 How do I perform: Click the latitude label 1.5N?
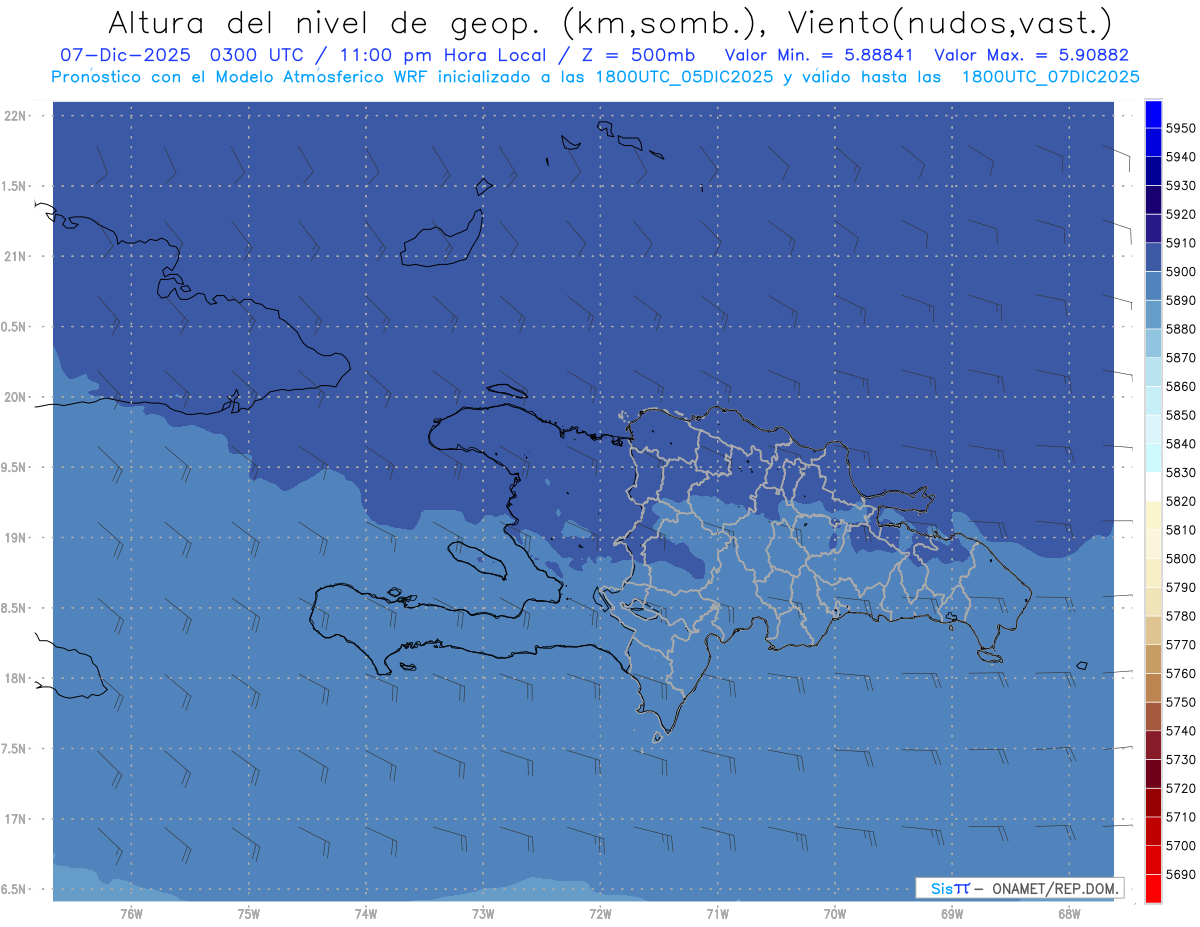pos(15,186)
